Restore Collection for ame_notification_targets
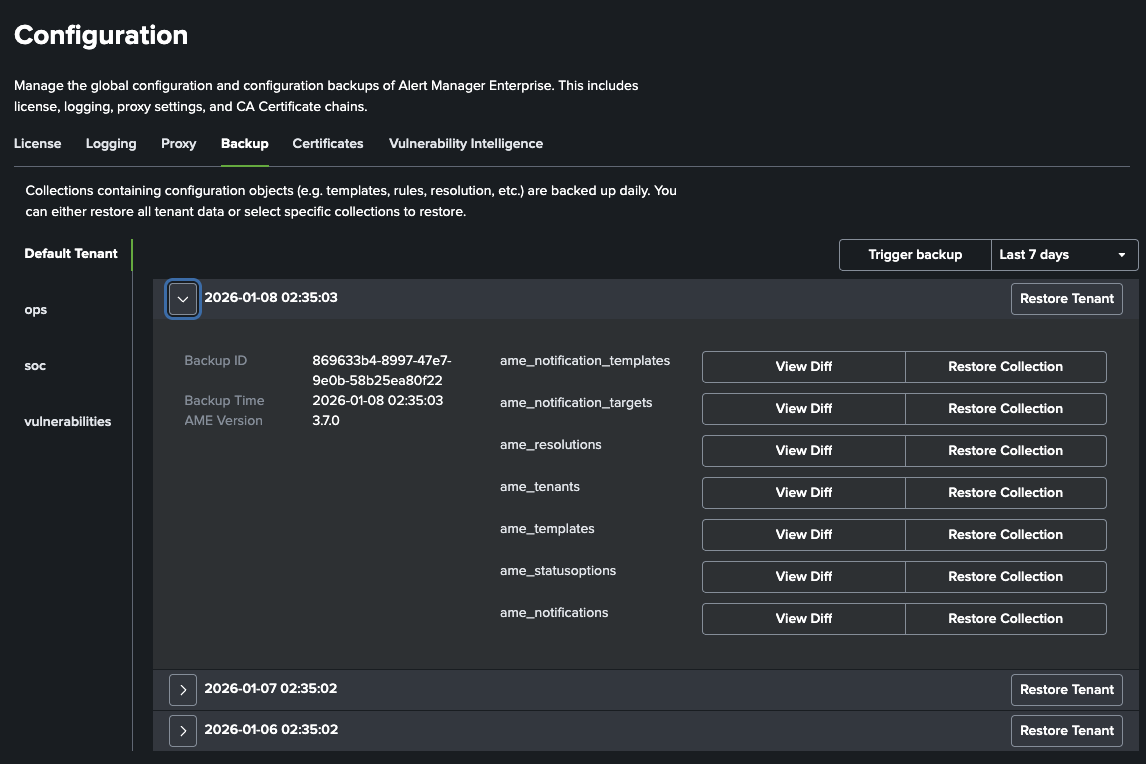 pos(1005,409)
